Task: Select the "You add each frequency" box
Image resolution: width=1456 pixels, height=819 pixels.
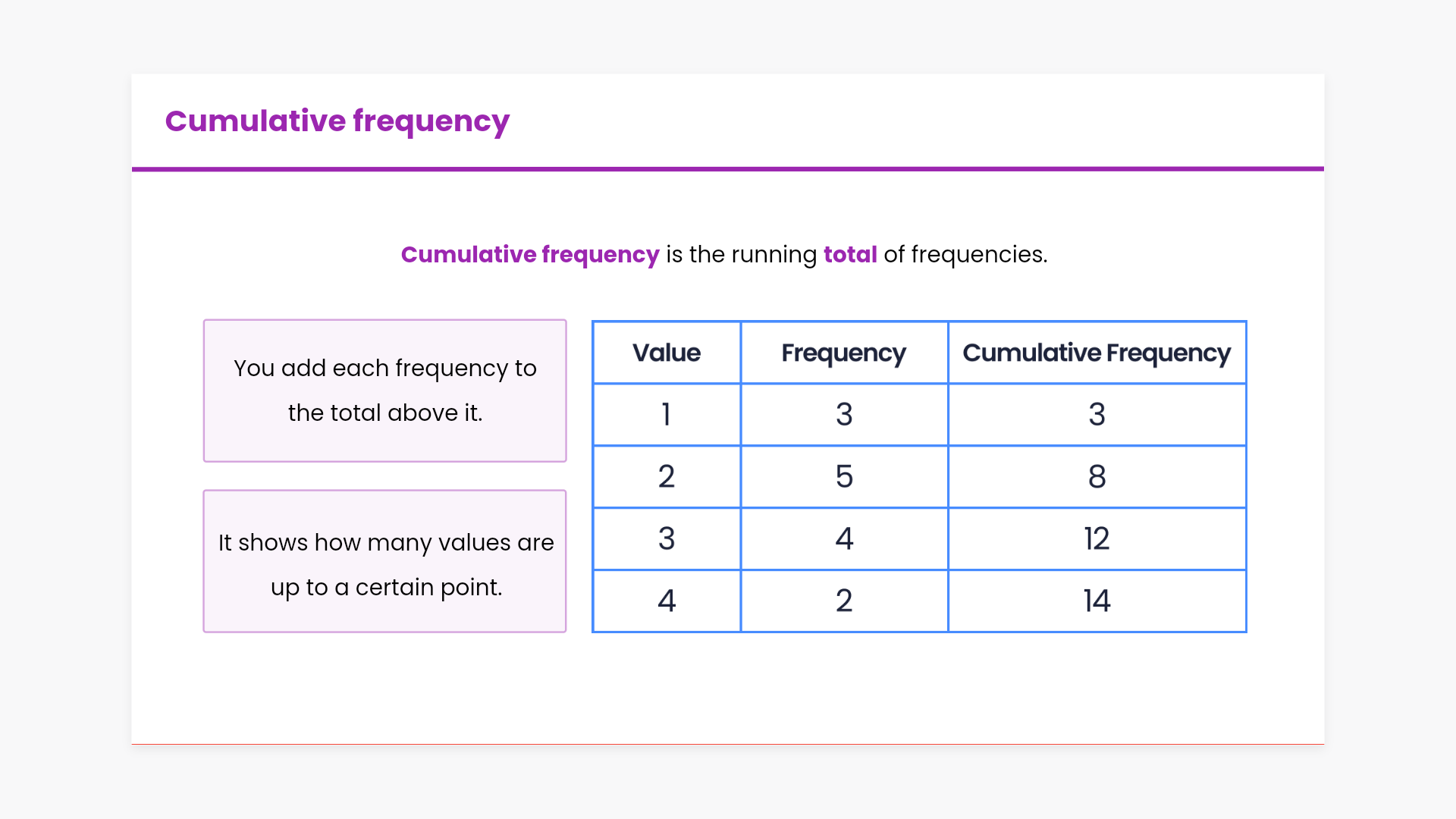Action: tap(384, 391)
